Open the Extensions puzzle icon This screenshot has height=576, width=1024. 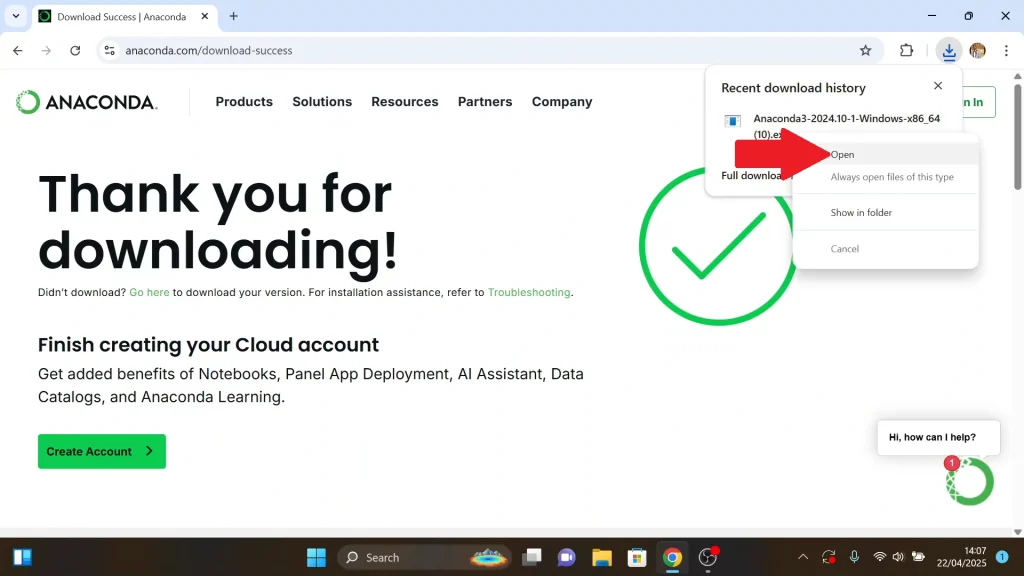click(906, 50)
